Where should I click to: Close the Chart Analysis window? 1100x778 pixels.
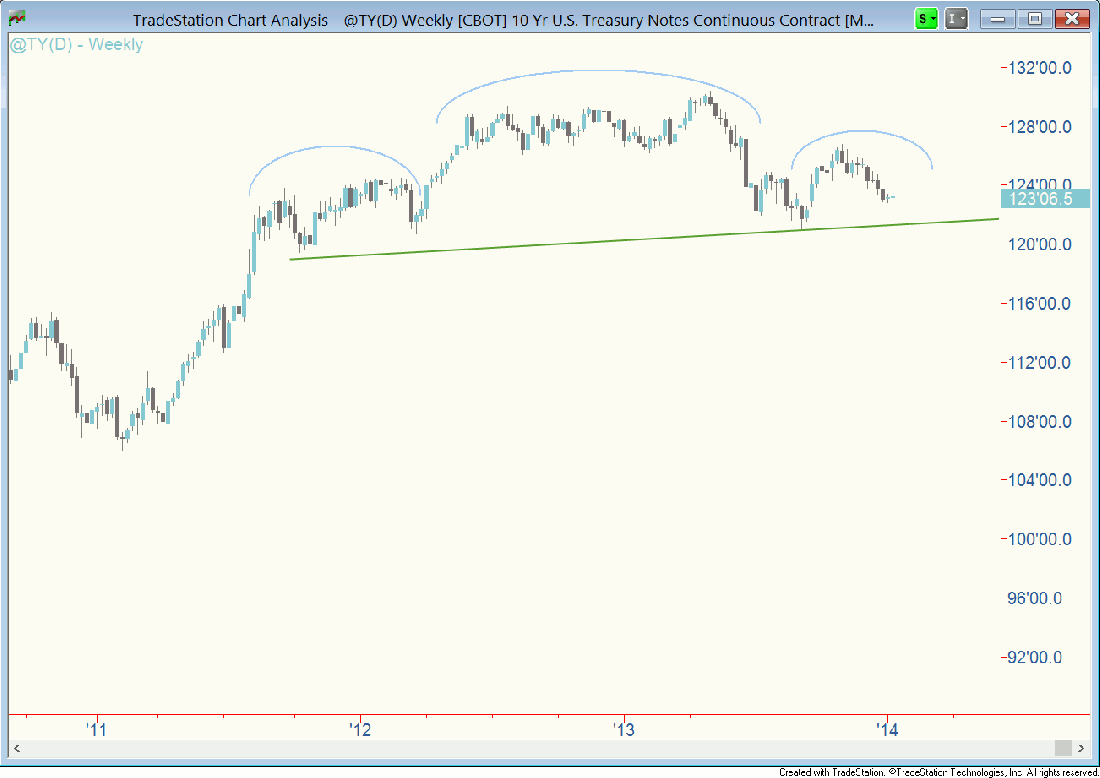point(1071,18)
